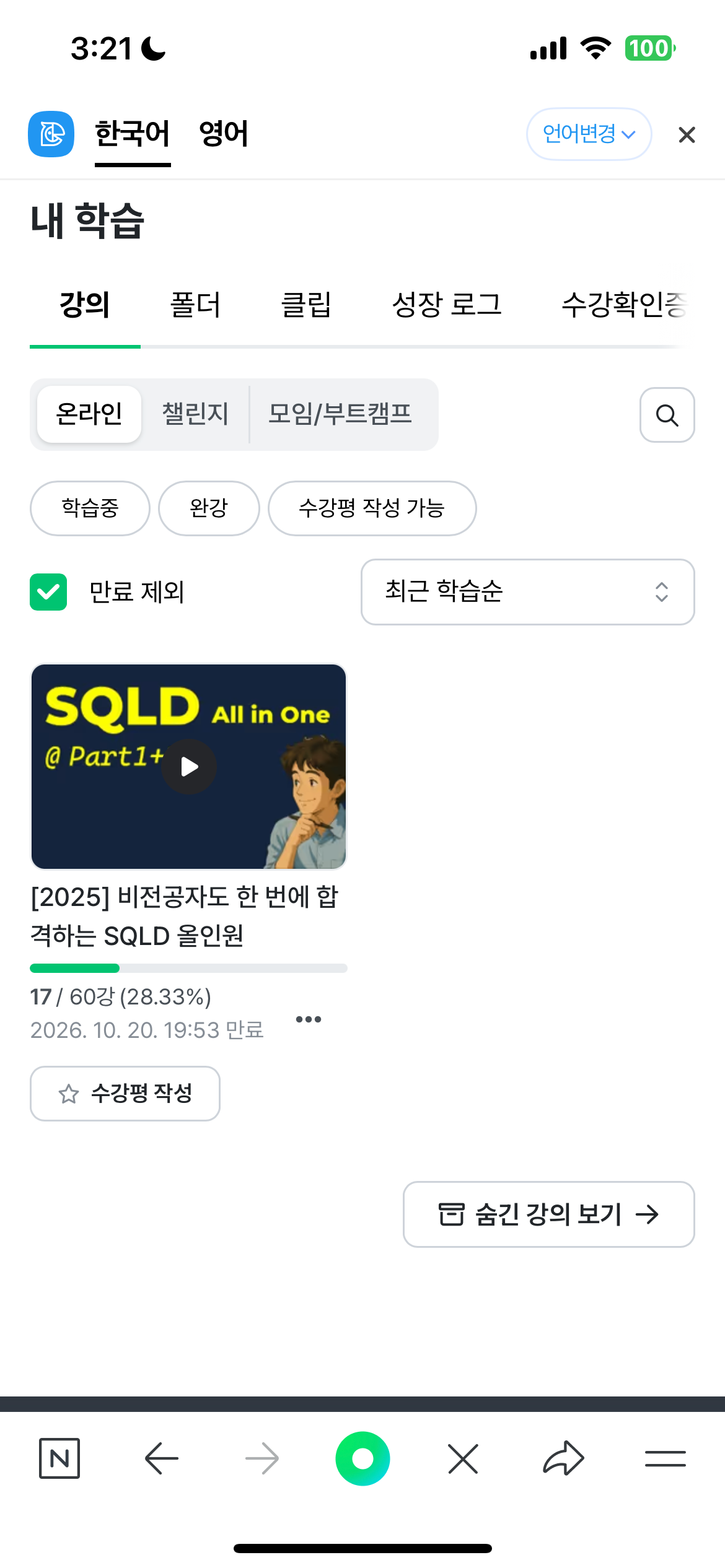Screen dimensions: 725x1568
Task: Toggle the 수강평 작성 가능 filter
Action: tap(372, 508)
